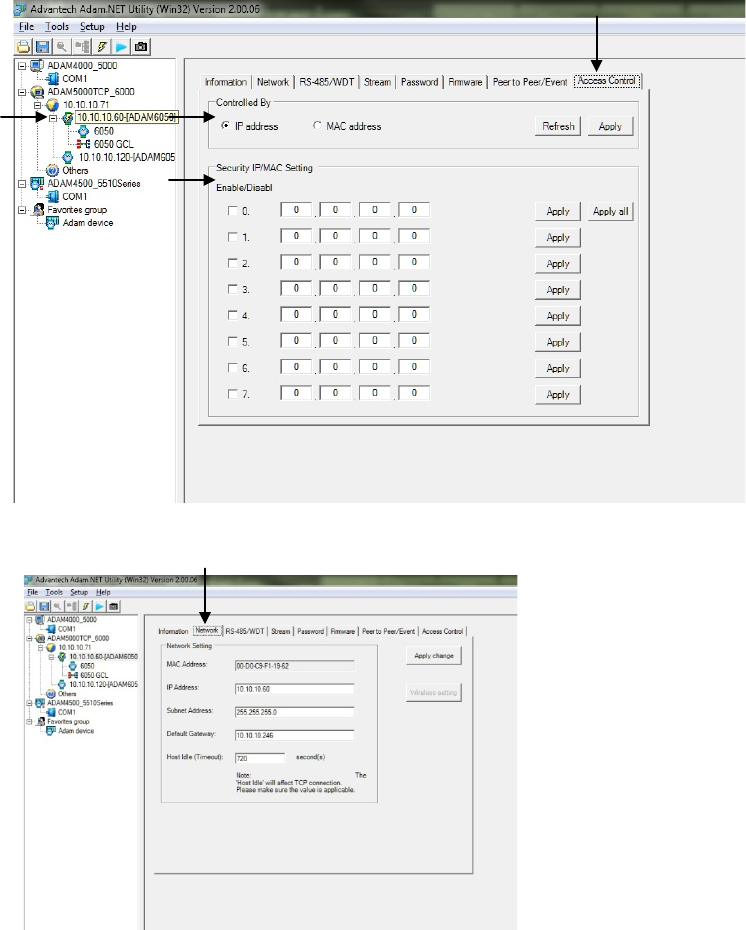746x930 pixels.
Task: Collapse the 10.10.10.60-[ADAM6050] node in upper window
Action: click(x=53, y=118)
